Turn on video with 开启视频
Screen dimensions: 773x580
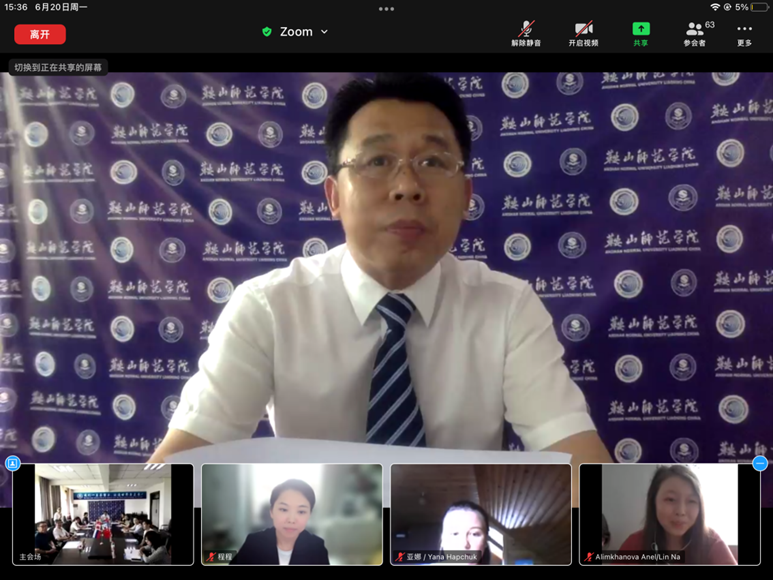[583, 33]
